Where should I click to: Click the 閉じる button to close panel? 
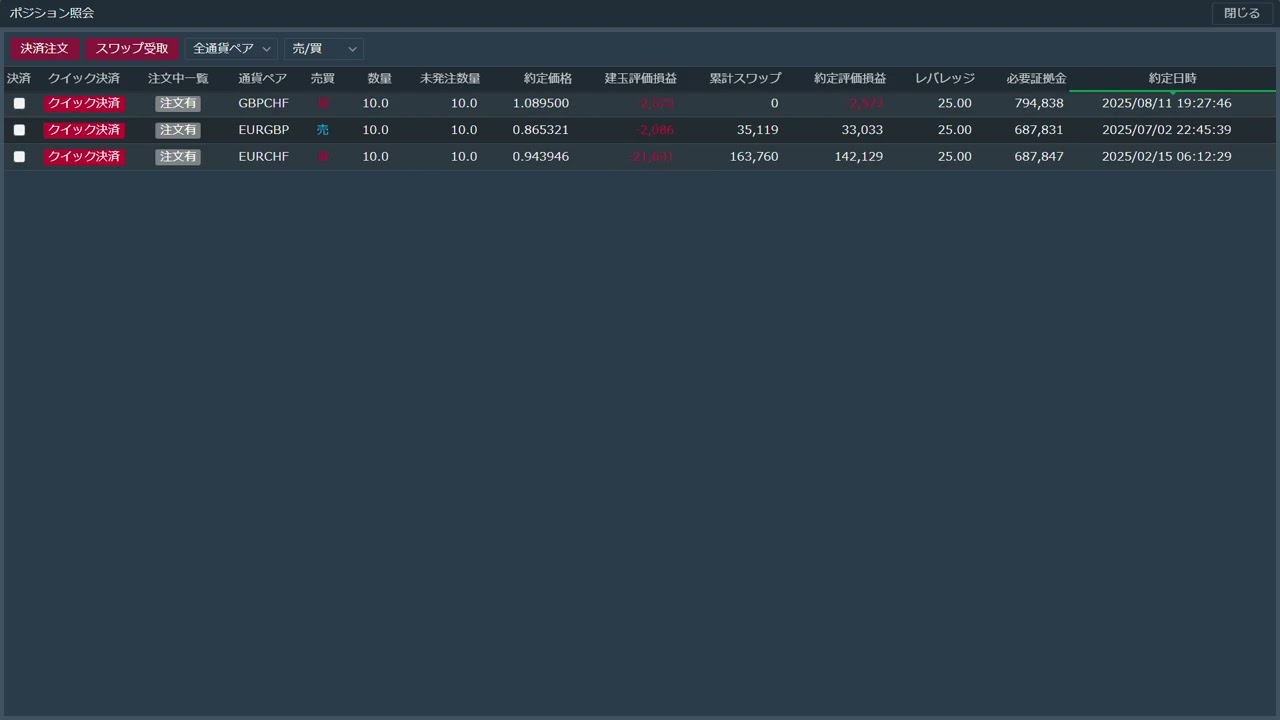pyautogui.click(x=1242, y=14)
